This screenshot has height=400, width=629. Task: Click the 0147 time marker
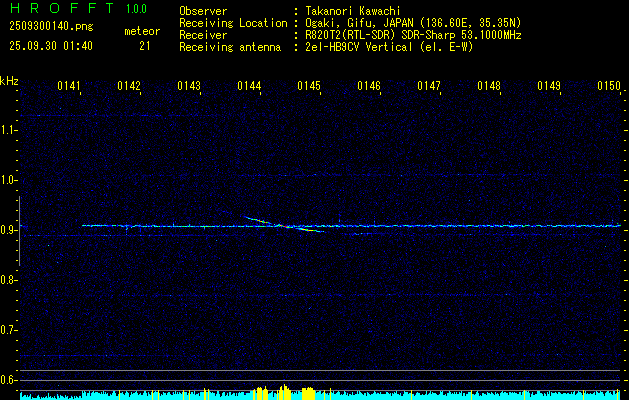[429, 86]
